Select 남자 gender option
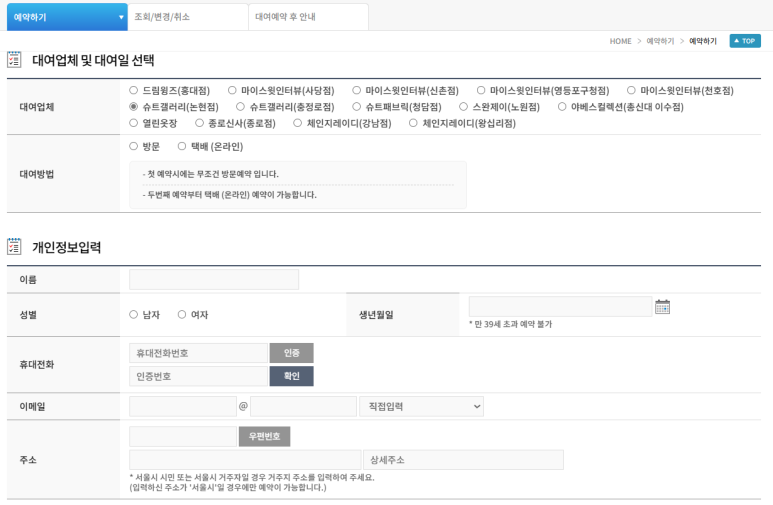Screen dimensions: 773x505 (134, 314)
